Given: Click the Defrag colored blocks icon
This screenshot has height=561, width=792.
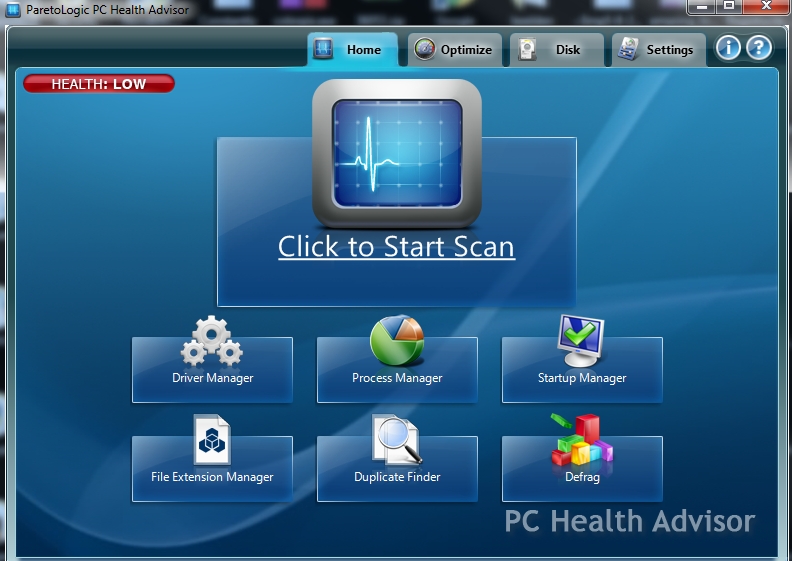Looking at the screenshot, I should [x=581, y=440].
